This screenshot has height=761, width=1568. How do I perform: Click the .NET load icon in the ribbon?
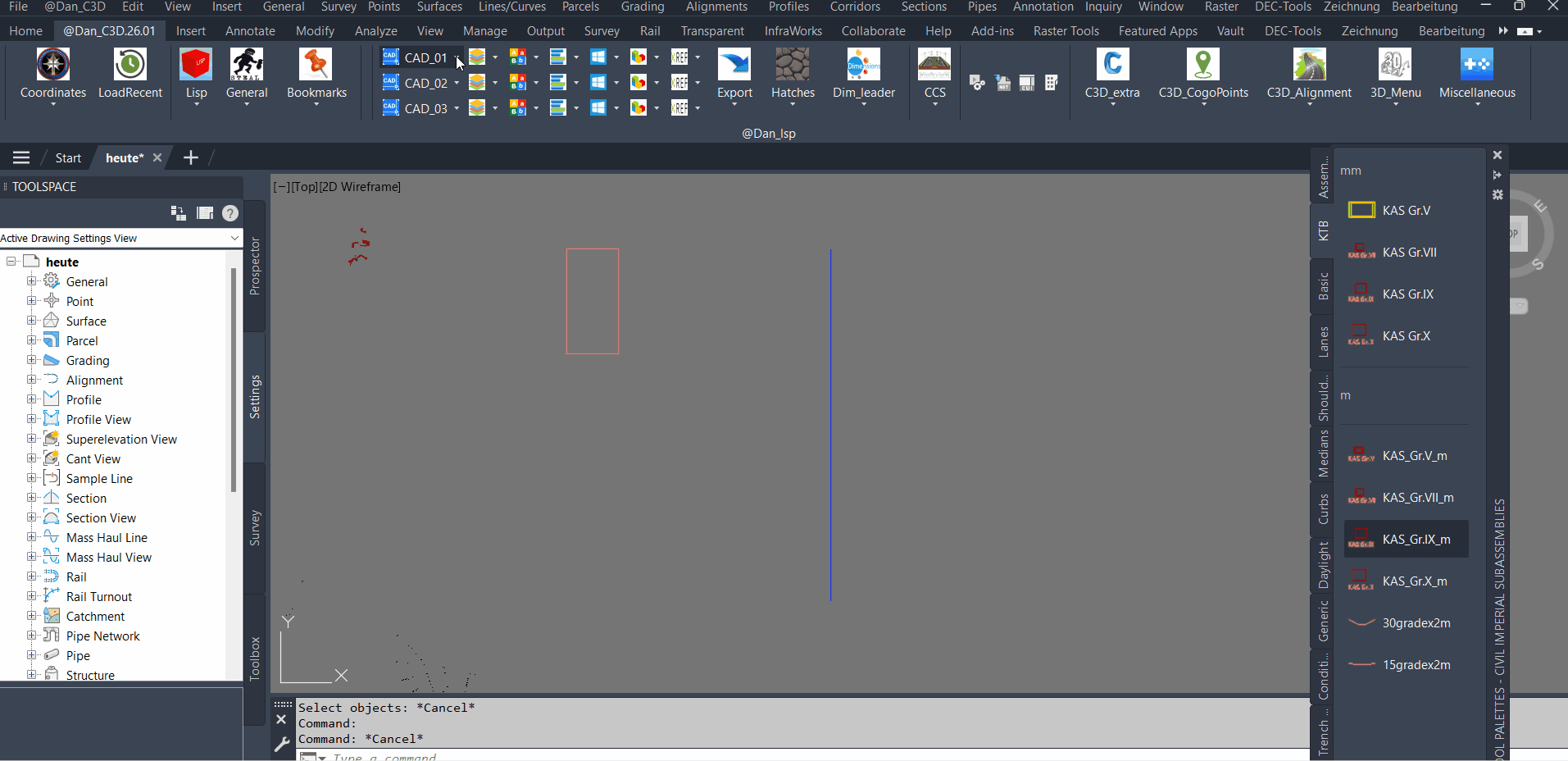click(1003, 83)
